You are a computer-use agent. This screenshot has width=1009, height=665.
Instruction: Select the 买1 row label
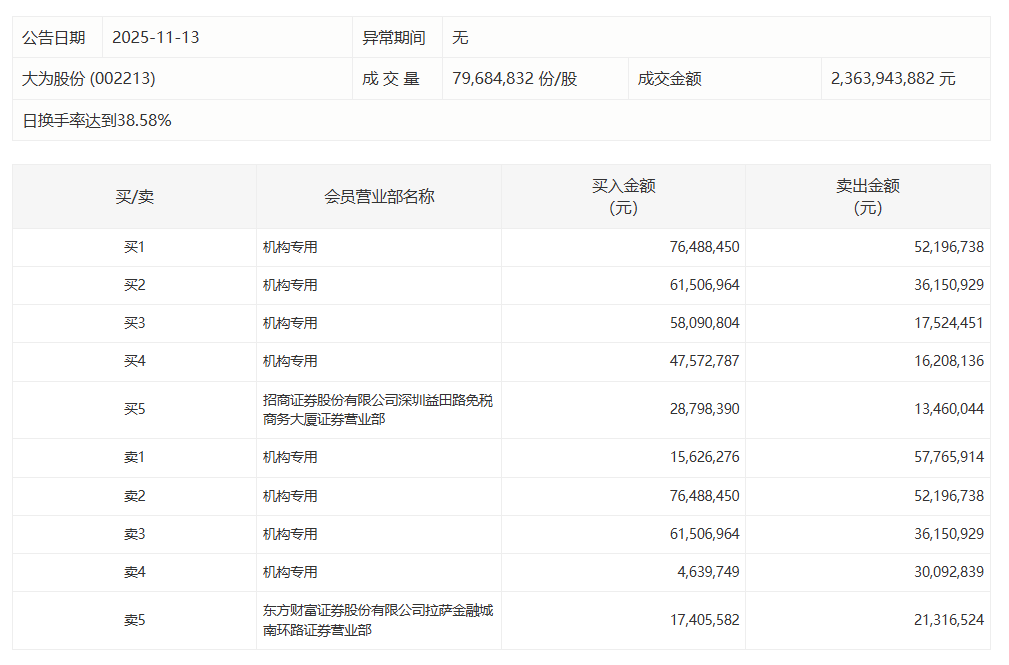(134, 247)
